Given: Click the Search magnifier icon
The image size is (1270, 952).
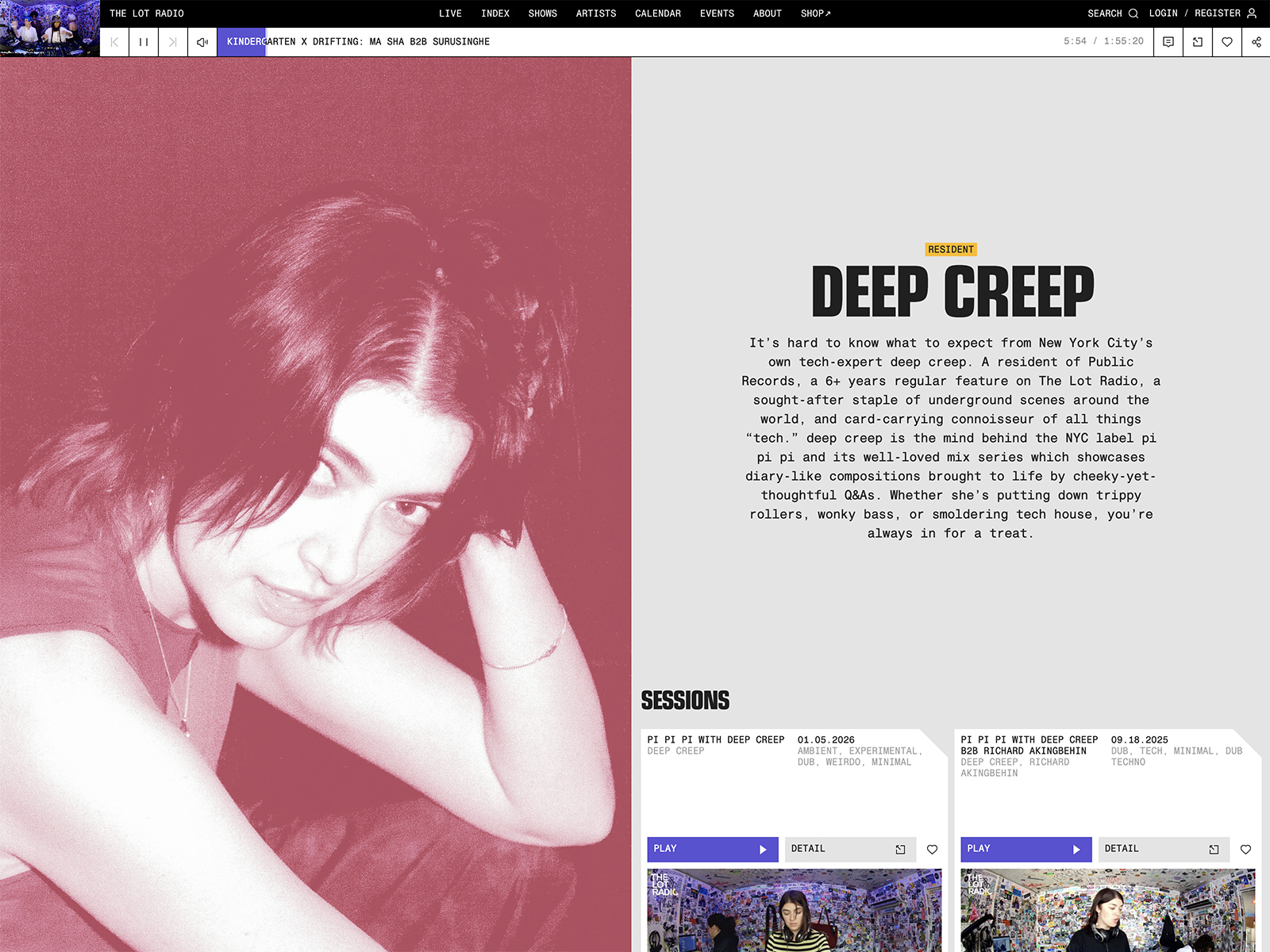Looking at the screenshot, I should click(1133, 13).
